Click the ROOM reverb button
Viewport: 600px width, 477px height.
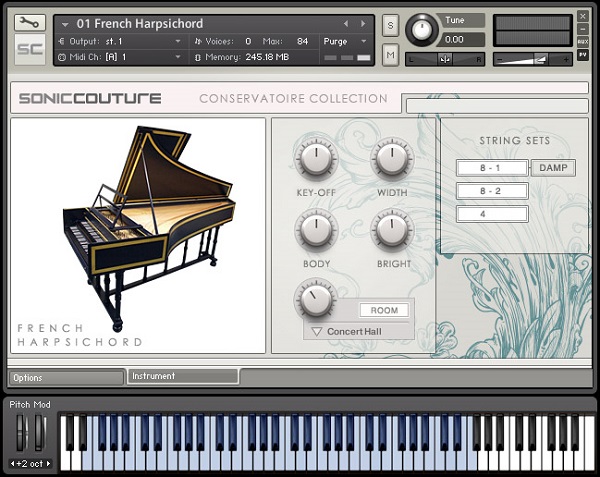click(384, 310)
